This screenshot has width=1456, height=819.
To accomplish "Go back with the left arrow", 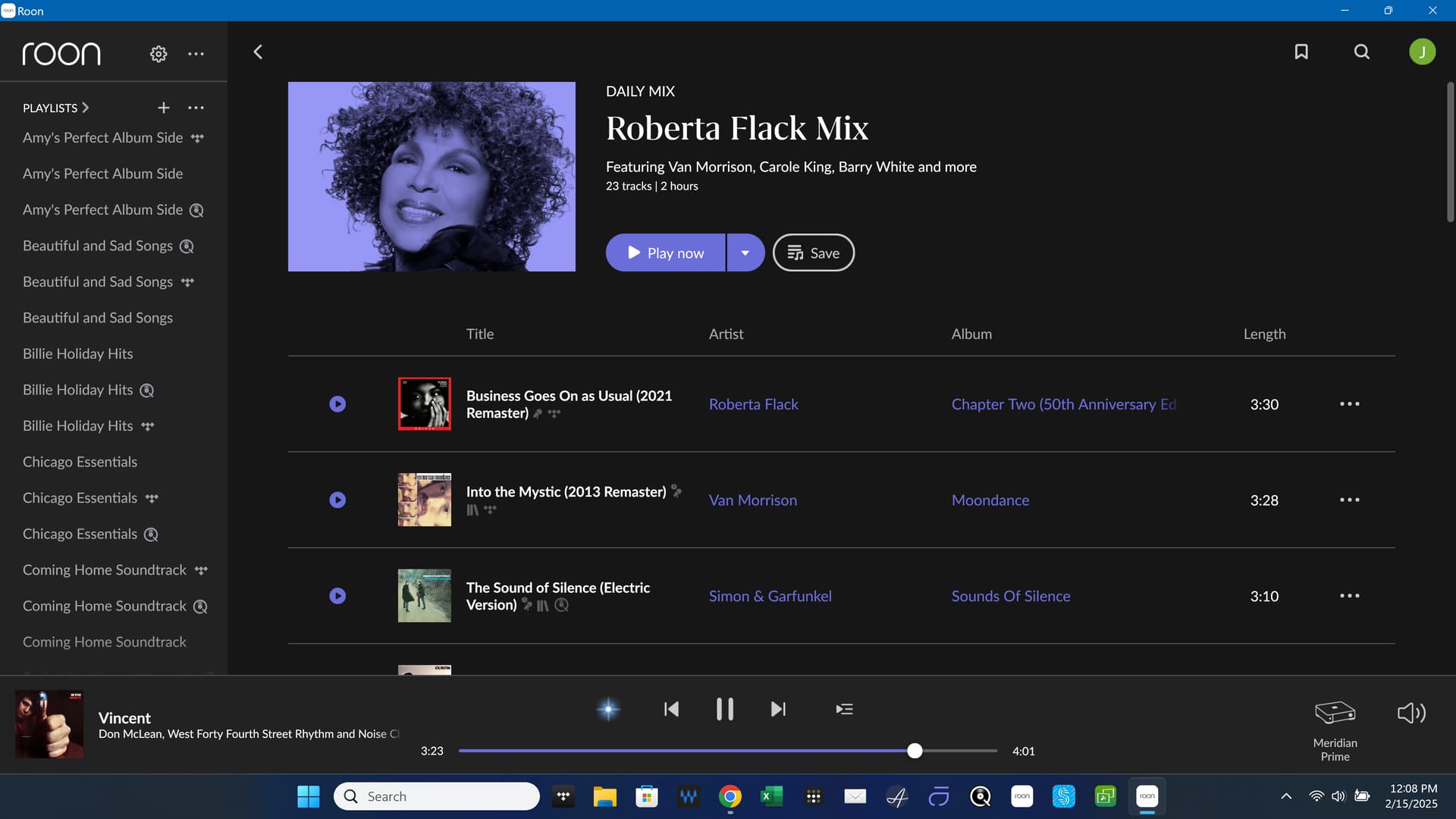I will pyautogui.click(x=258, y=52).
